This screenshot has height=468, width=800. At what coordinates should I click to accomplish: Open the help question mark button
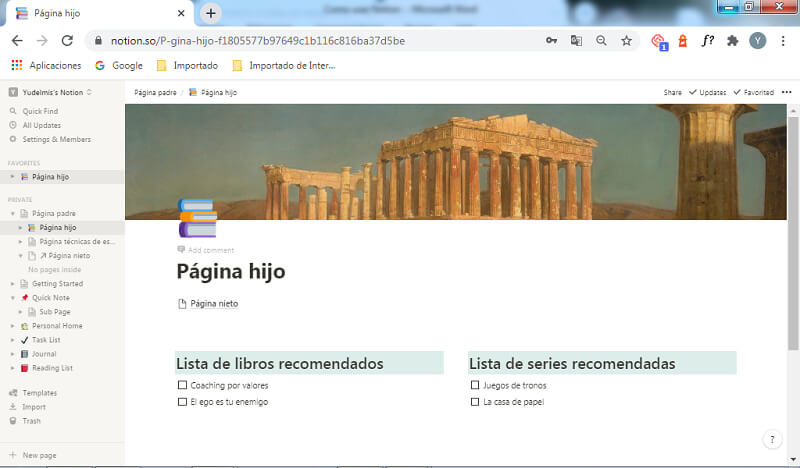pyautogui.click(x=772, y=439)
